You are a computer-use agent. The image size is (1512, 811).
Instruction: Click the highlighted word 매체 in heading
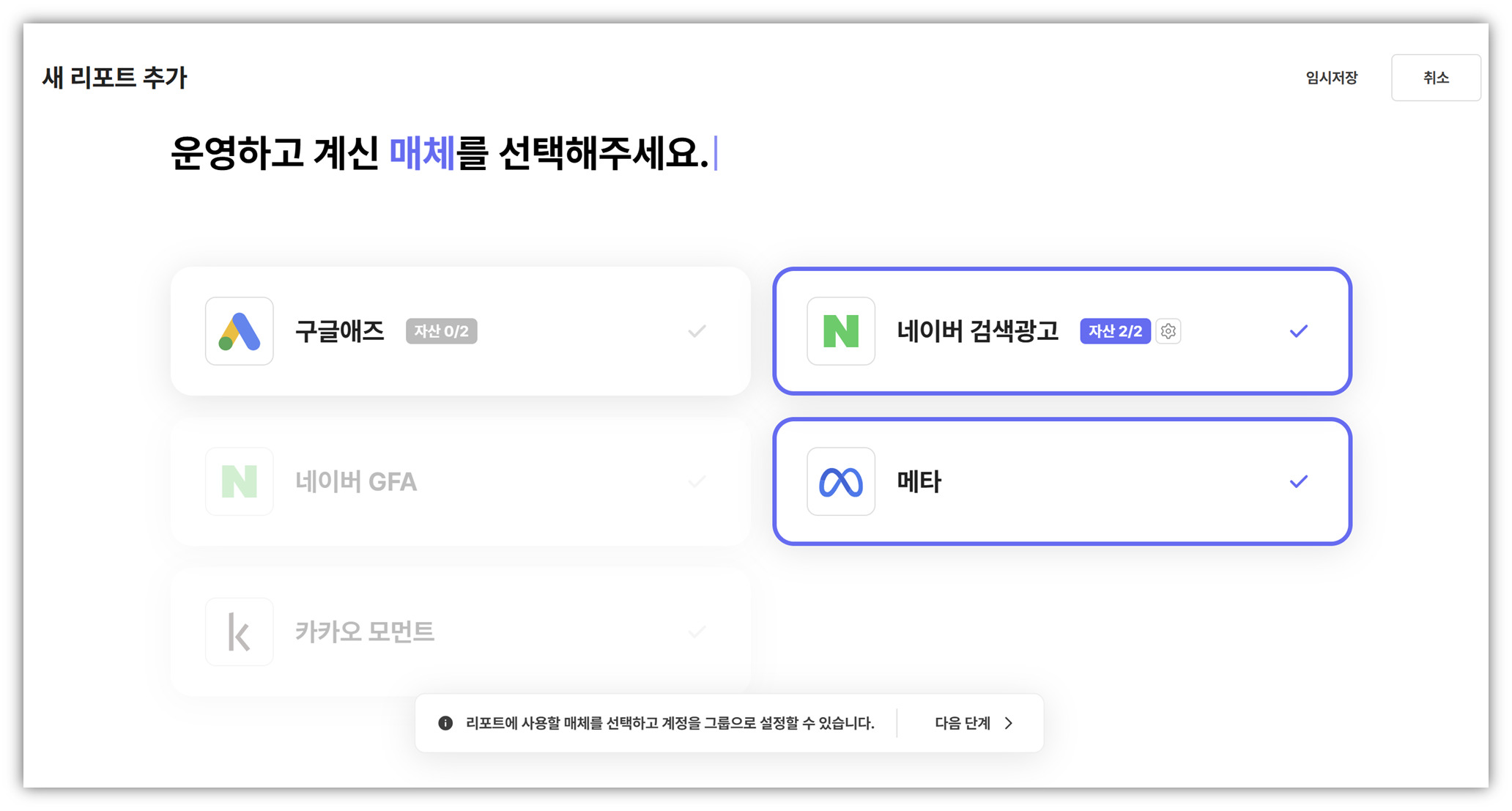(x=422, y=153)
